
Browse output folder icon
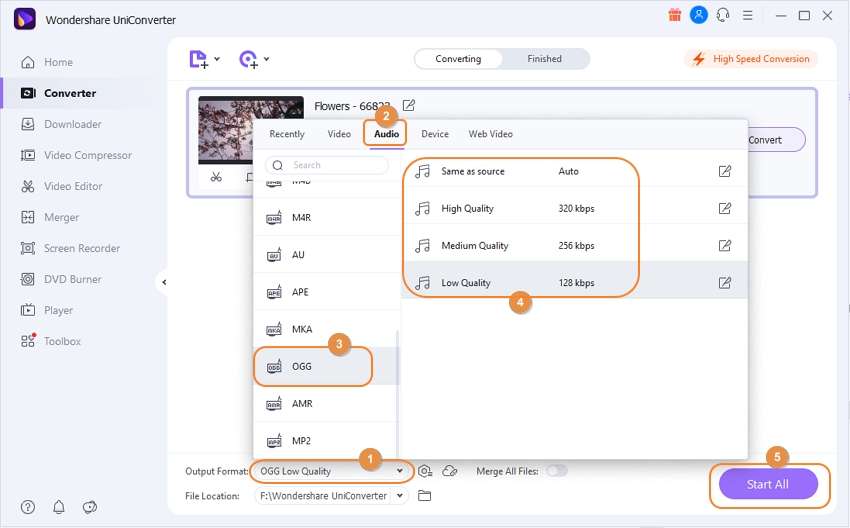[424, 495]
